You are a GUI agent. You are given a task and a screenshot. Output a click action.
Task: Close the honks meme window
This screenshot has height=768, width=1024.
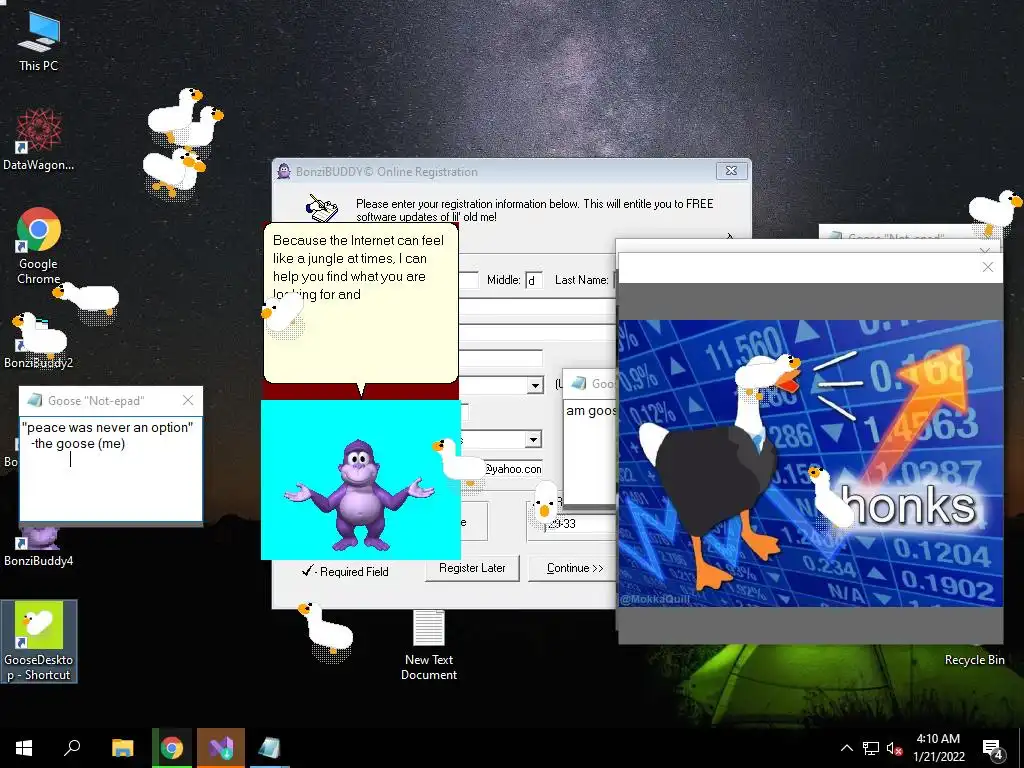click(987, 266)
